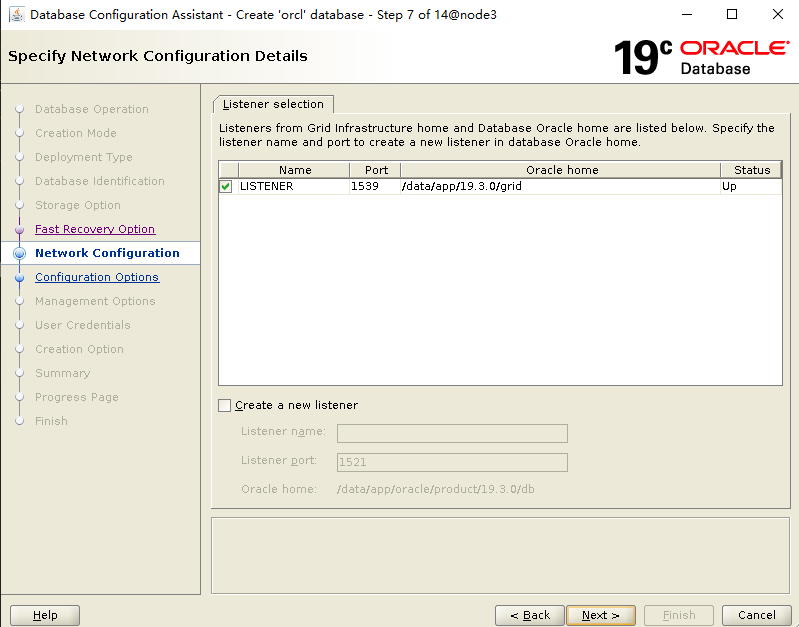Open the Help button

45,615
